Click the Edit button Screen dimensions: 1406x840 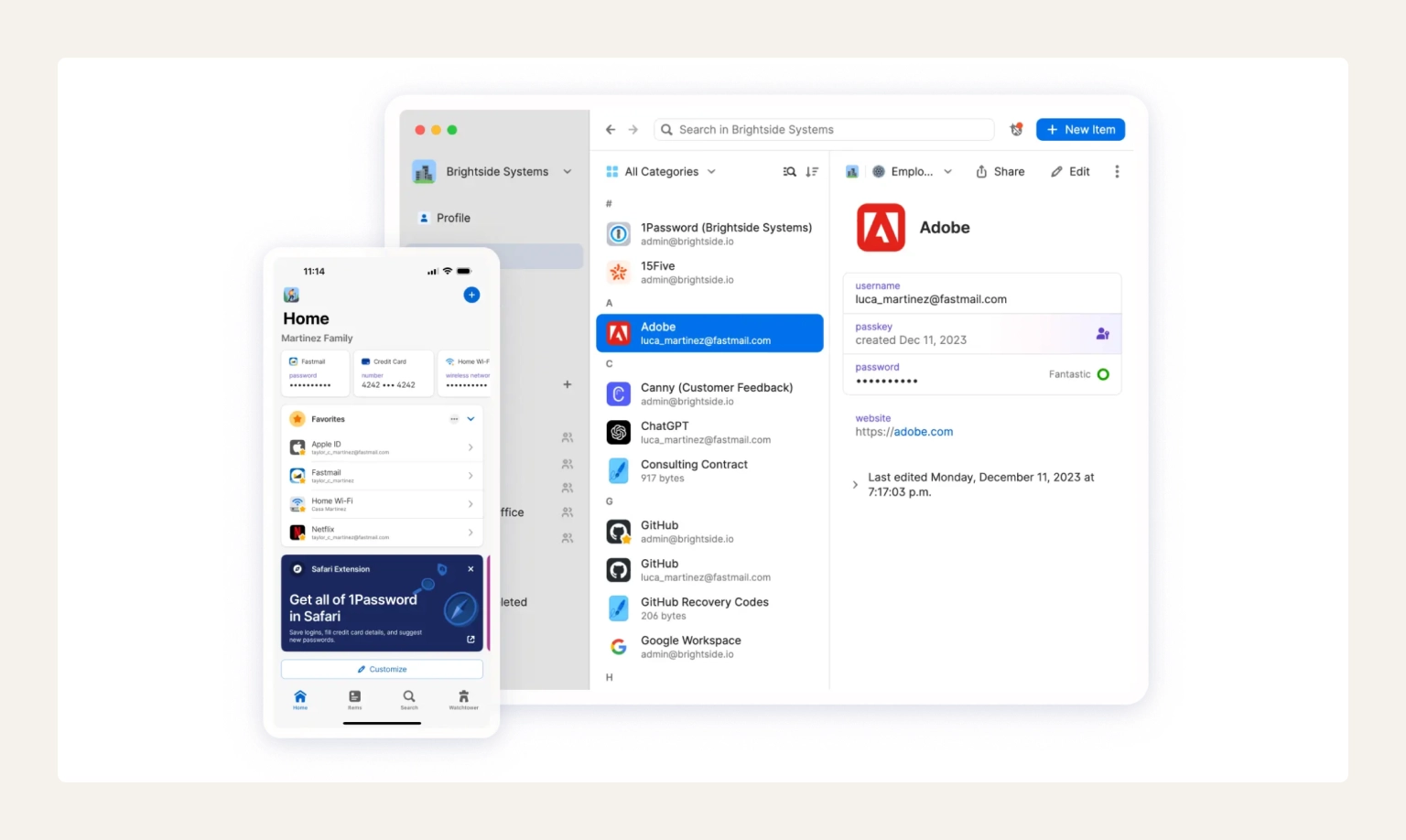(x=1070, y=172)
